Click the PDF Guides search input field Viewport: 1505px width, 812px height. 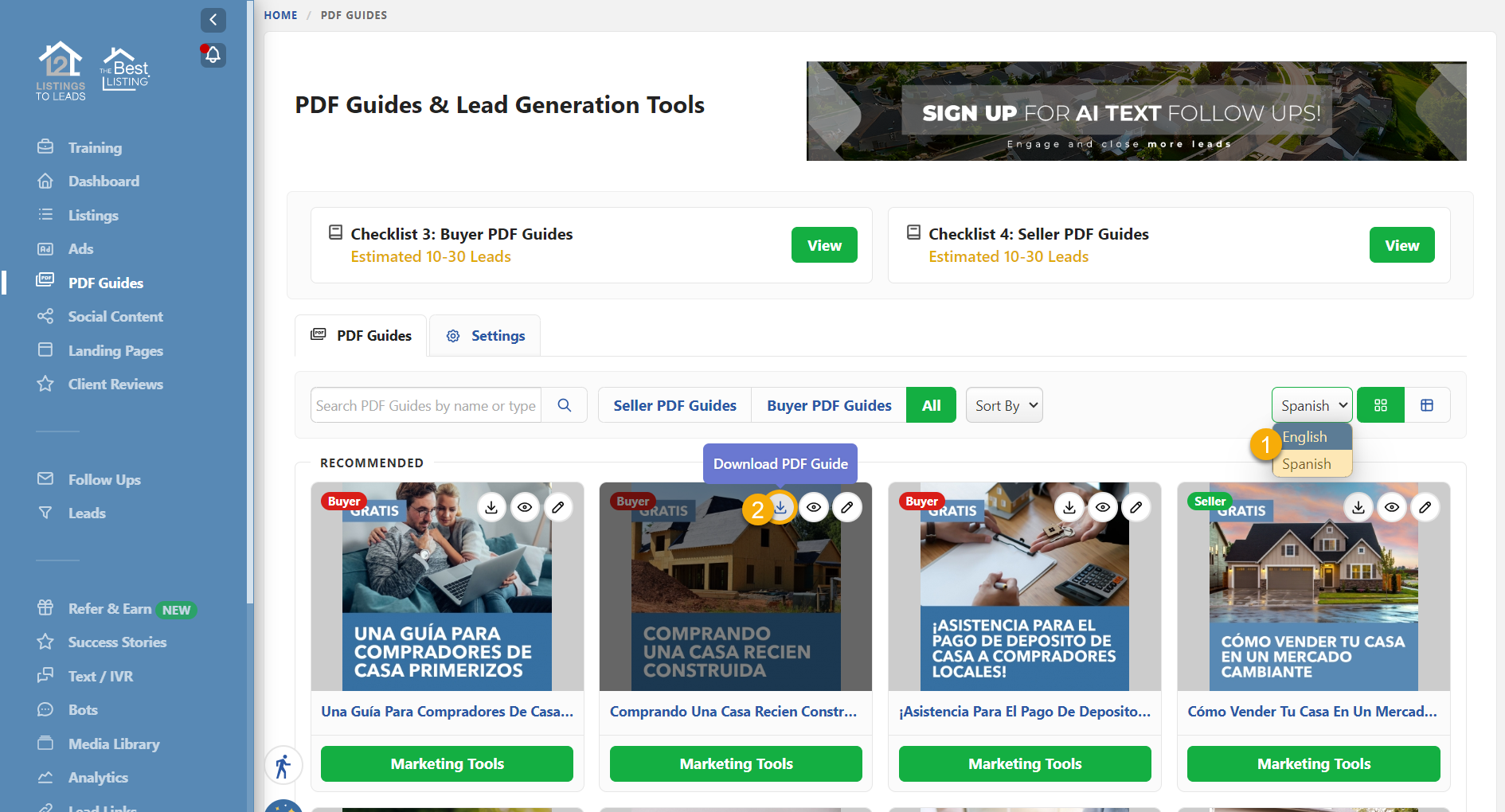[x=426, y=404]
